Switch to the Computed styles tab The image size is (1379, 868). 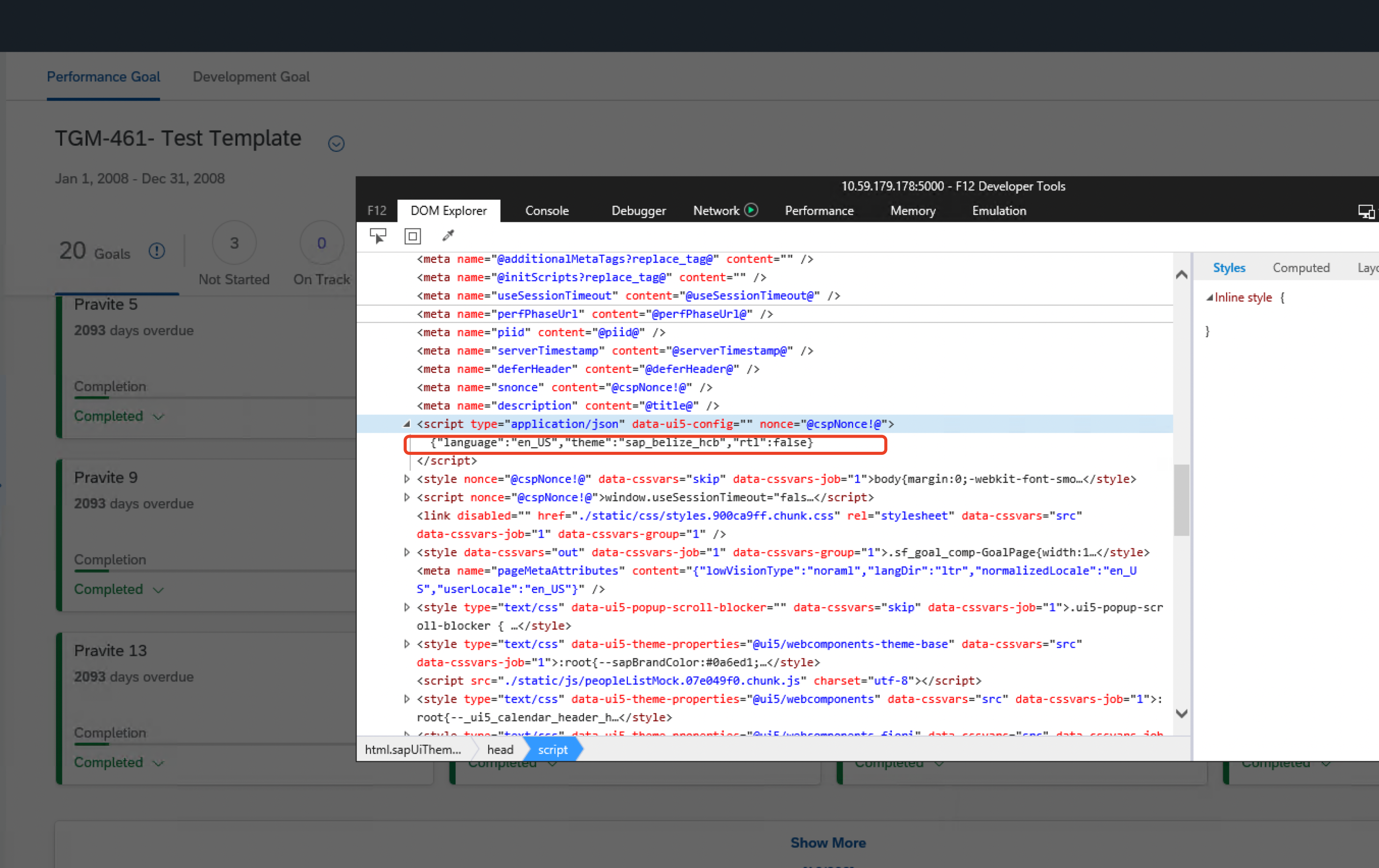point(1301,267)
